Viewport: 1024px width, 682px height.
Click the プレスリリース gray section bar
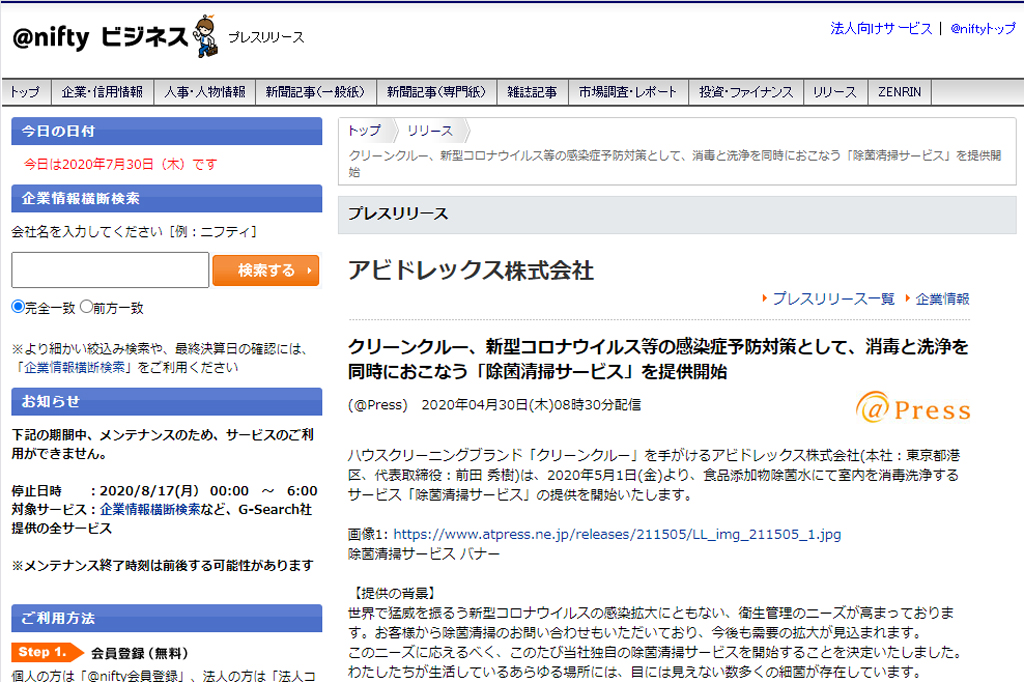point(677,214)
